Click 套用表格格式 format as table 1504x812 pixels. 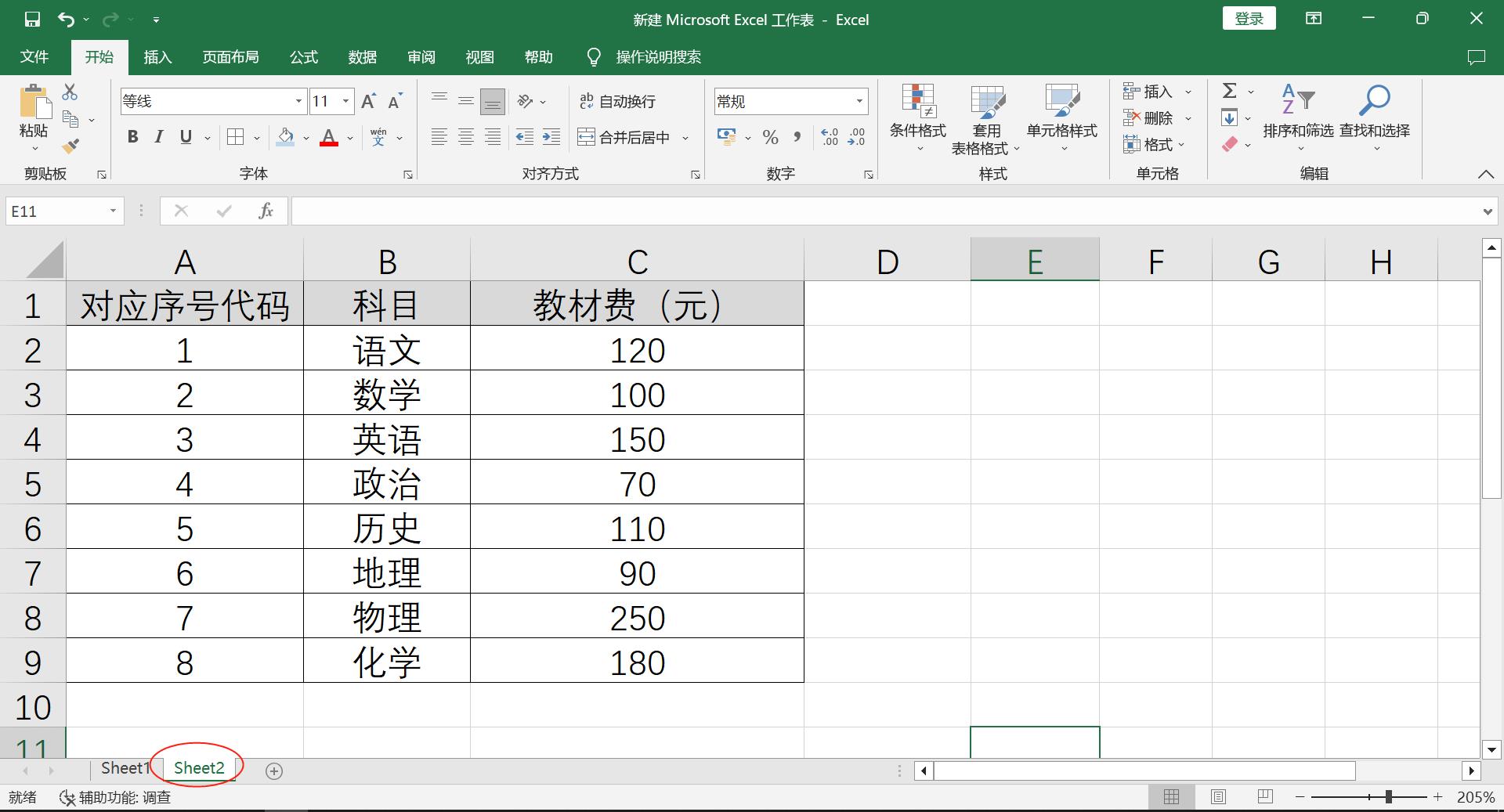point(986,119)
